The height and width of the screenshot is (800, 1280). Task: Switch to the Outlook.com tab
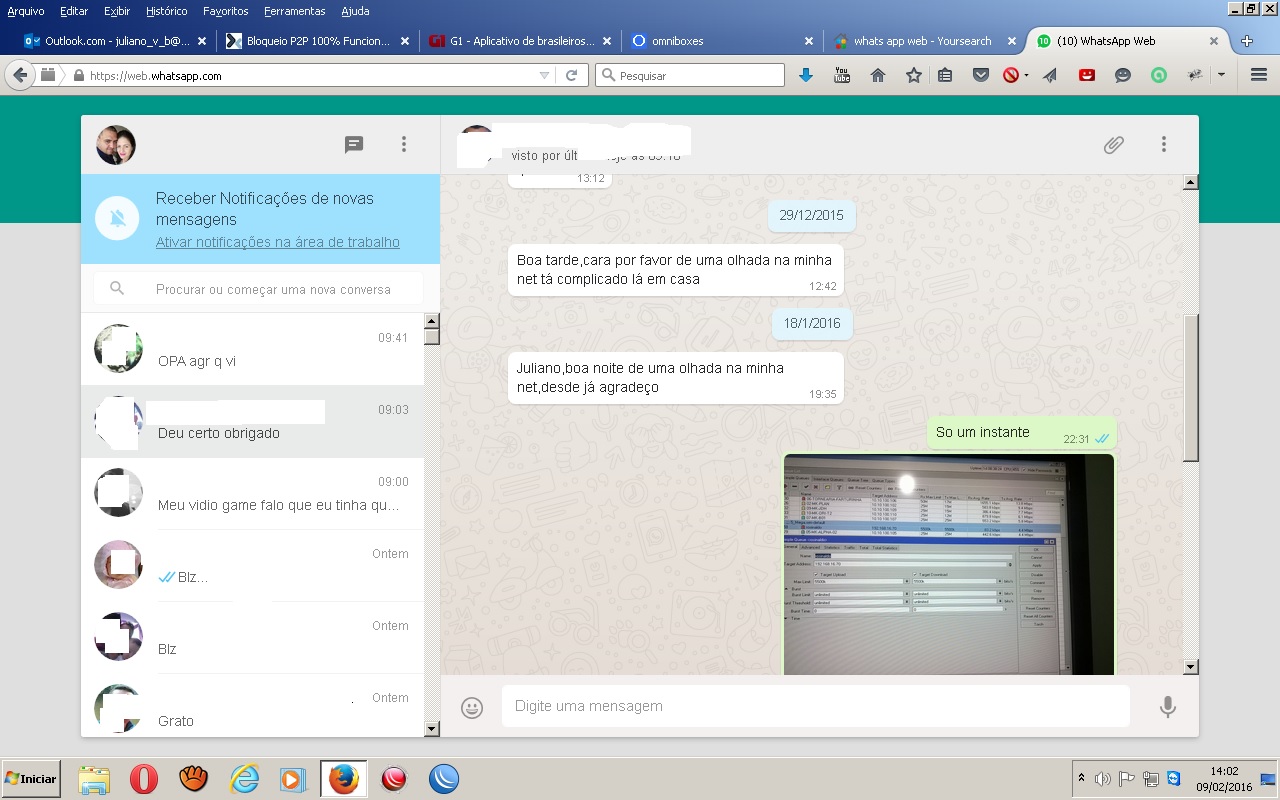(x=115, y=41)
